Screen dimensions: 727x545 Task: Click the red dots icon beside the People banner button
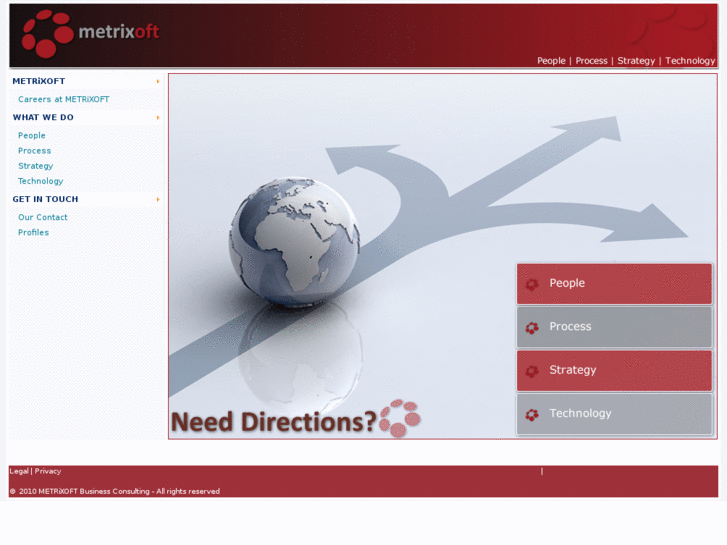coord(532,284)
